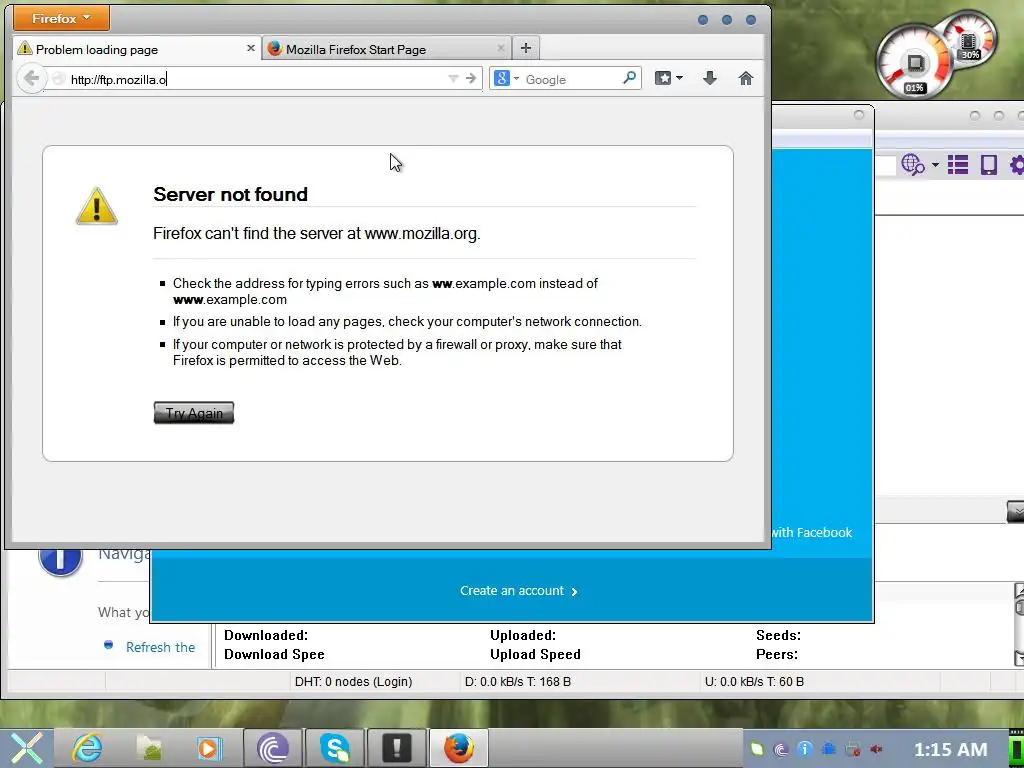Click the BitTorrent tray icon

[x=780, y=749]
